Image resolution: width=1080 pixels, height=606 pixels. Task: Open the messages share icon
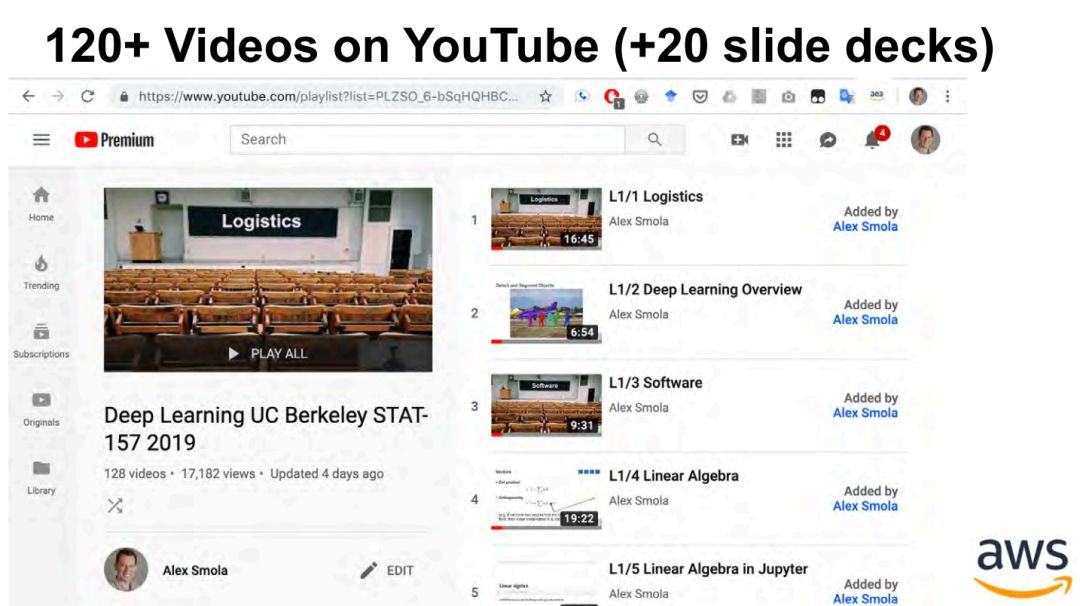point(828,140)
